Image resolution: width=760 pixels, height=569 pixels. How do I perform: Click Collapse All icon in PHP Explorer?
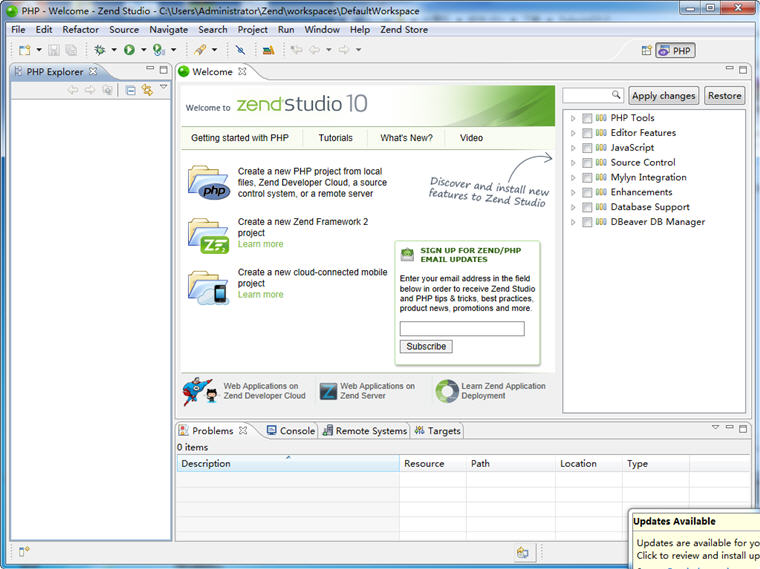click(x=130, y=90)
